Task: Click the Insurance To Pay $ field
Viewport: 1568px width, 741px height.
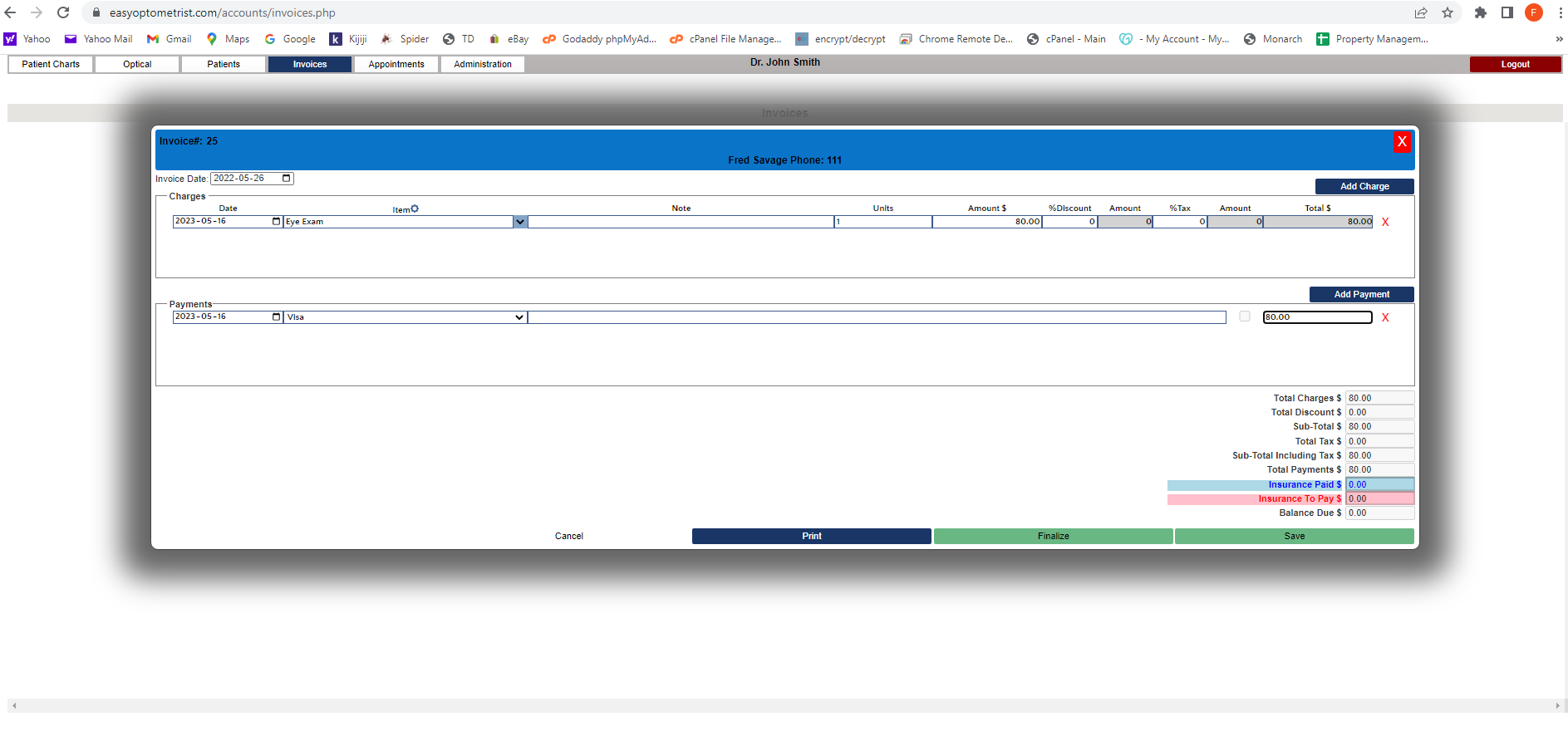Action: click(x=1380, y=498)
